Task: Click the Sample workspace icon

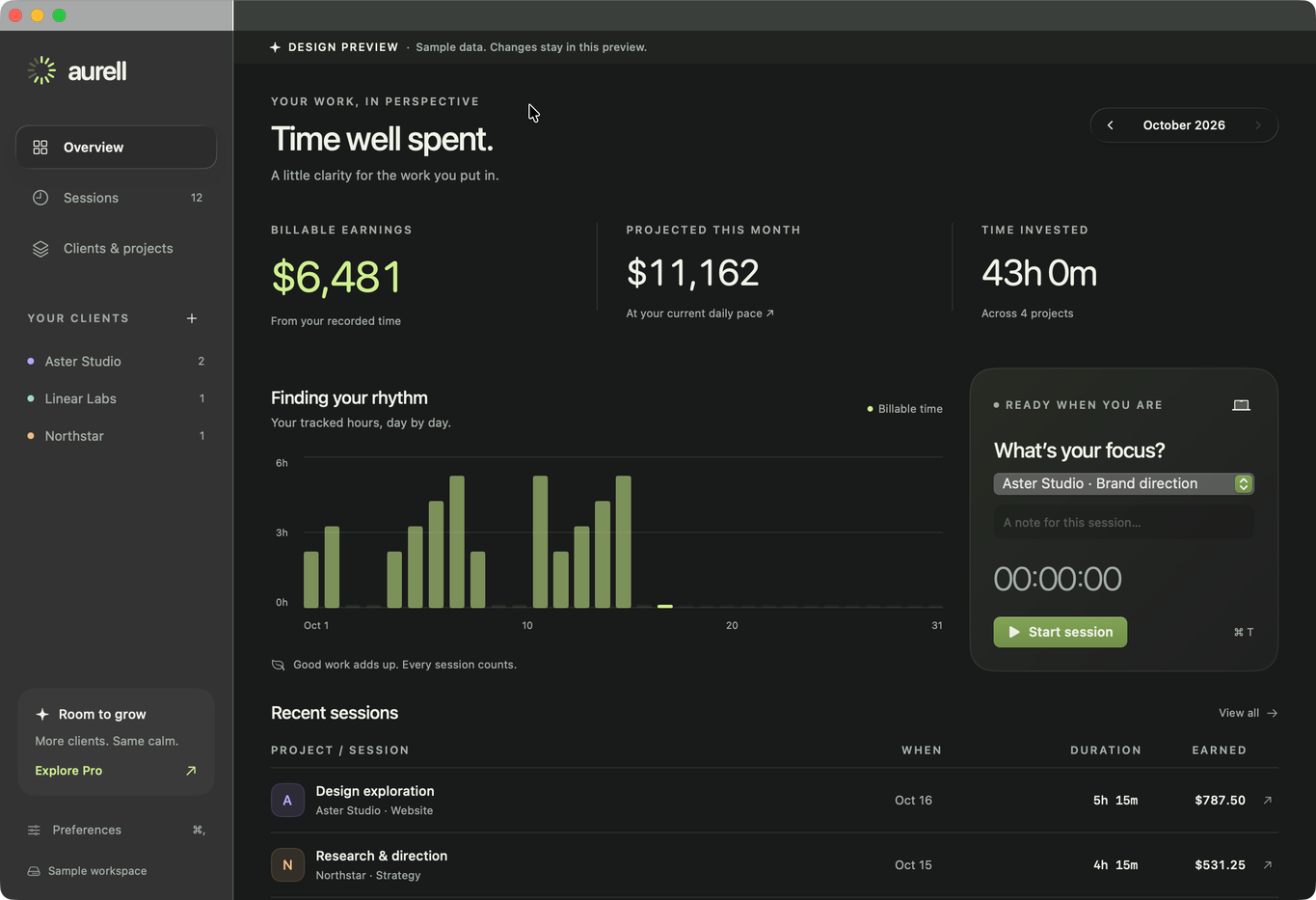Action: click(x=34, y=871)
